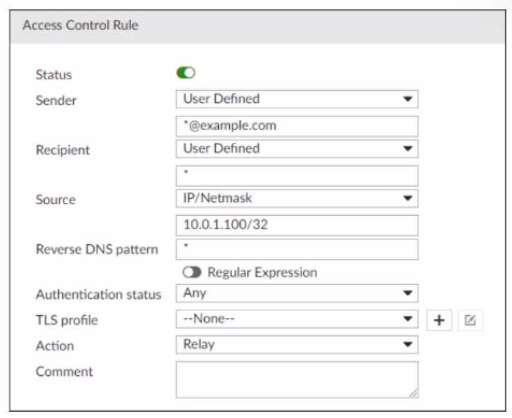Screen dimensions: 512x418
Task: Open the Authentication status dropdown
Action: click(x=297, y=293)
